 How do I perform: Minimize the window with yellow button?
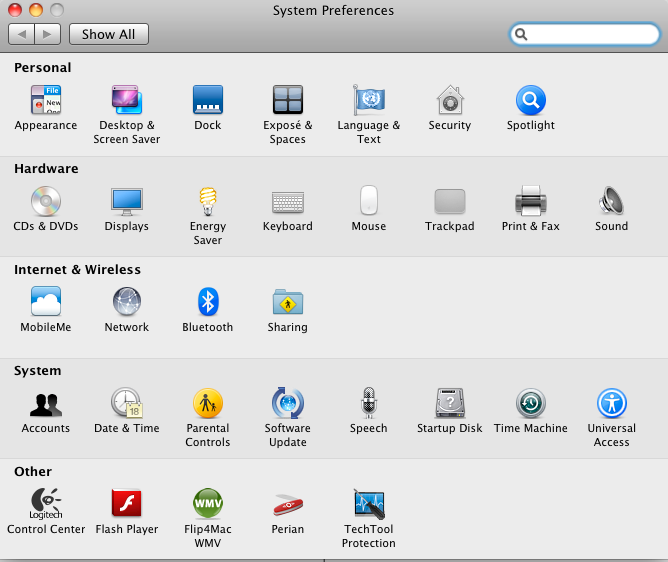[x=36, y=10]
